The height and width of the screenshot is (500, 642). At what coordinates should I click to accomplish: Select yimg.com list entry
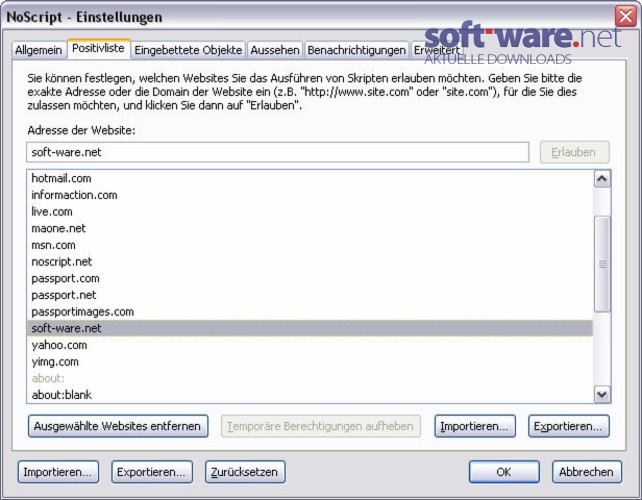point(310,362)
